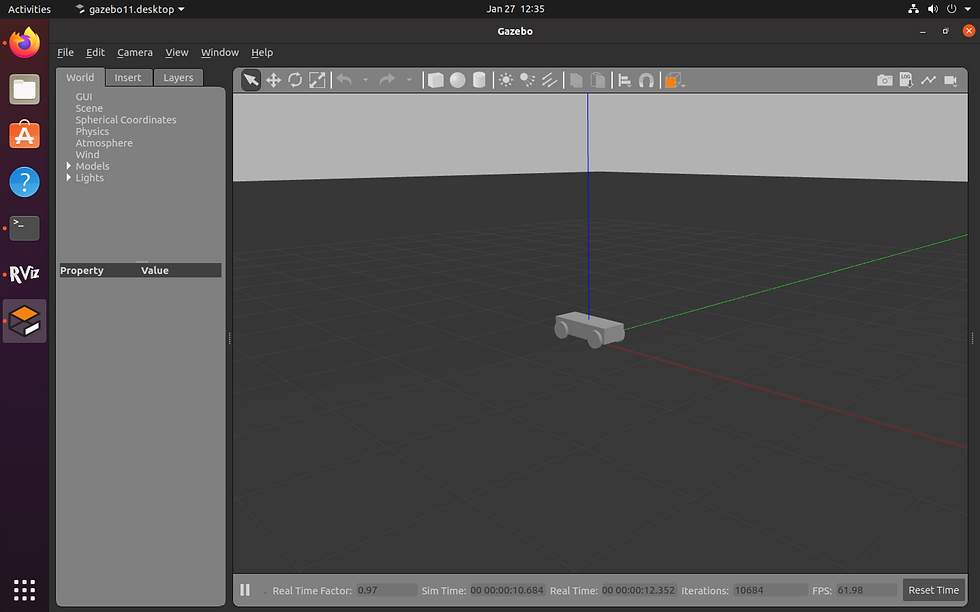
Task: Start video recording with camcorder icon
Action: [951, 80]
